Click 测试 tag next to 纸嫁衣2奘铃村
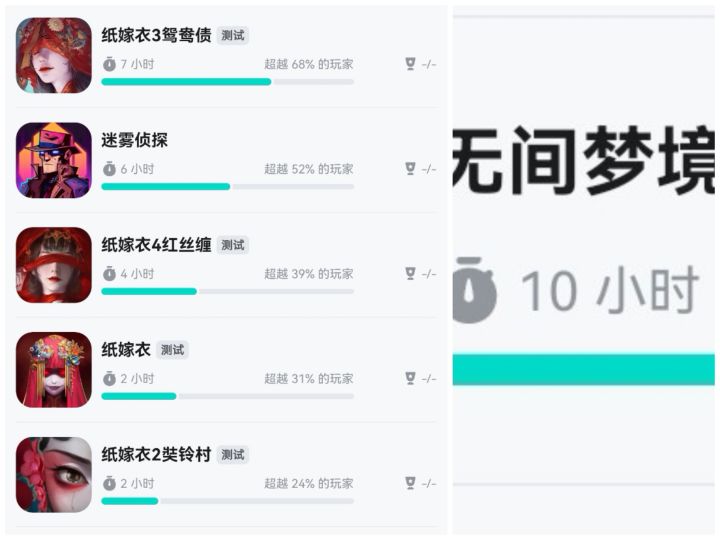Image resolution: width=720 pixels, height=540 pixels. [x=233, y=455]
